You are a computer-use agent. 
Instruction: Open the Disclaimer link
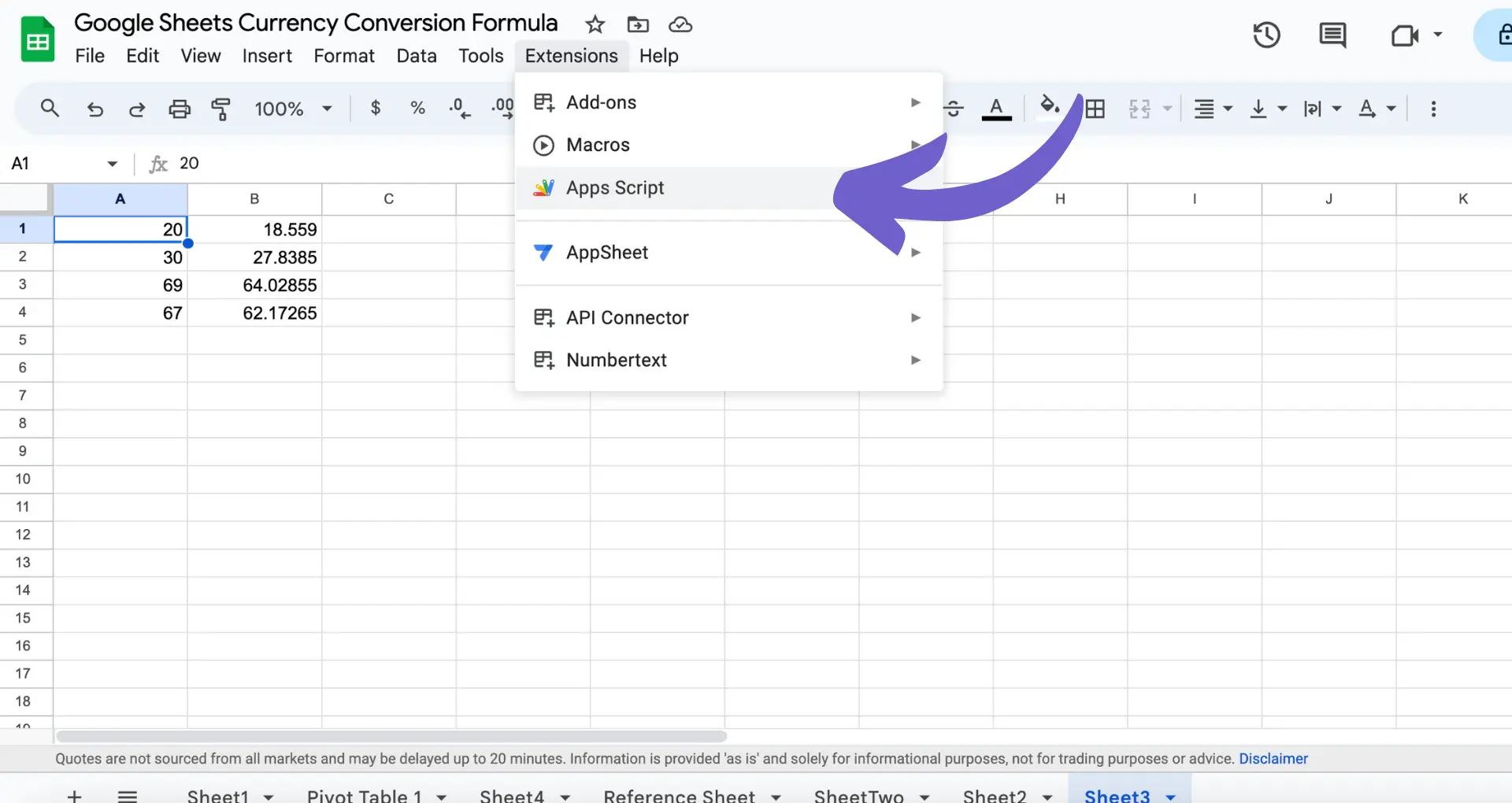(1273, 759)
